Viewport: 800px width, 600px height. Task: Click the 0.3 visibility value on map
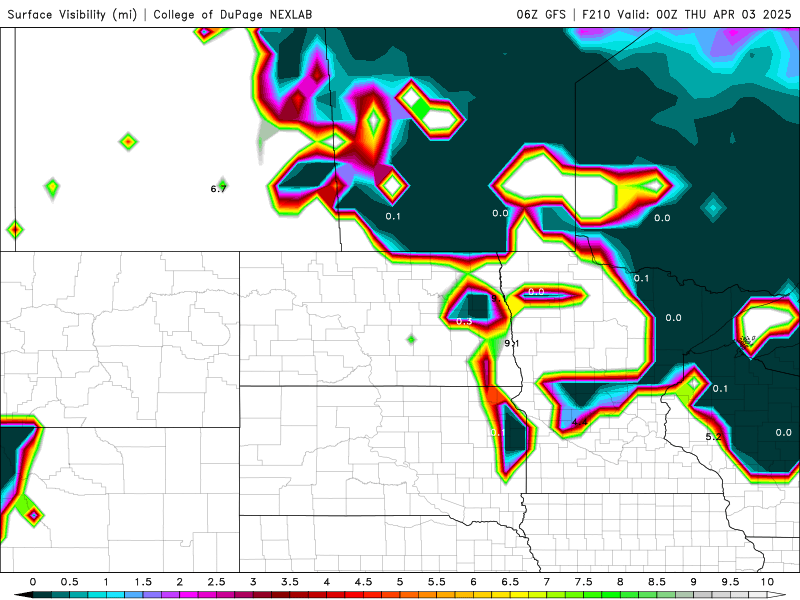tap(464, 321)
